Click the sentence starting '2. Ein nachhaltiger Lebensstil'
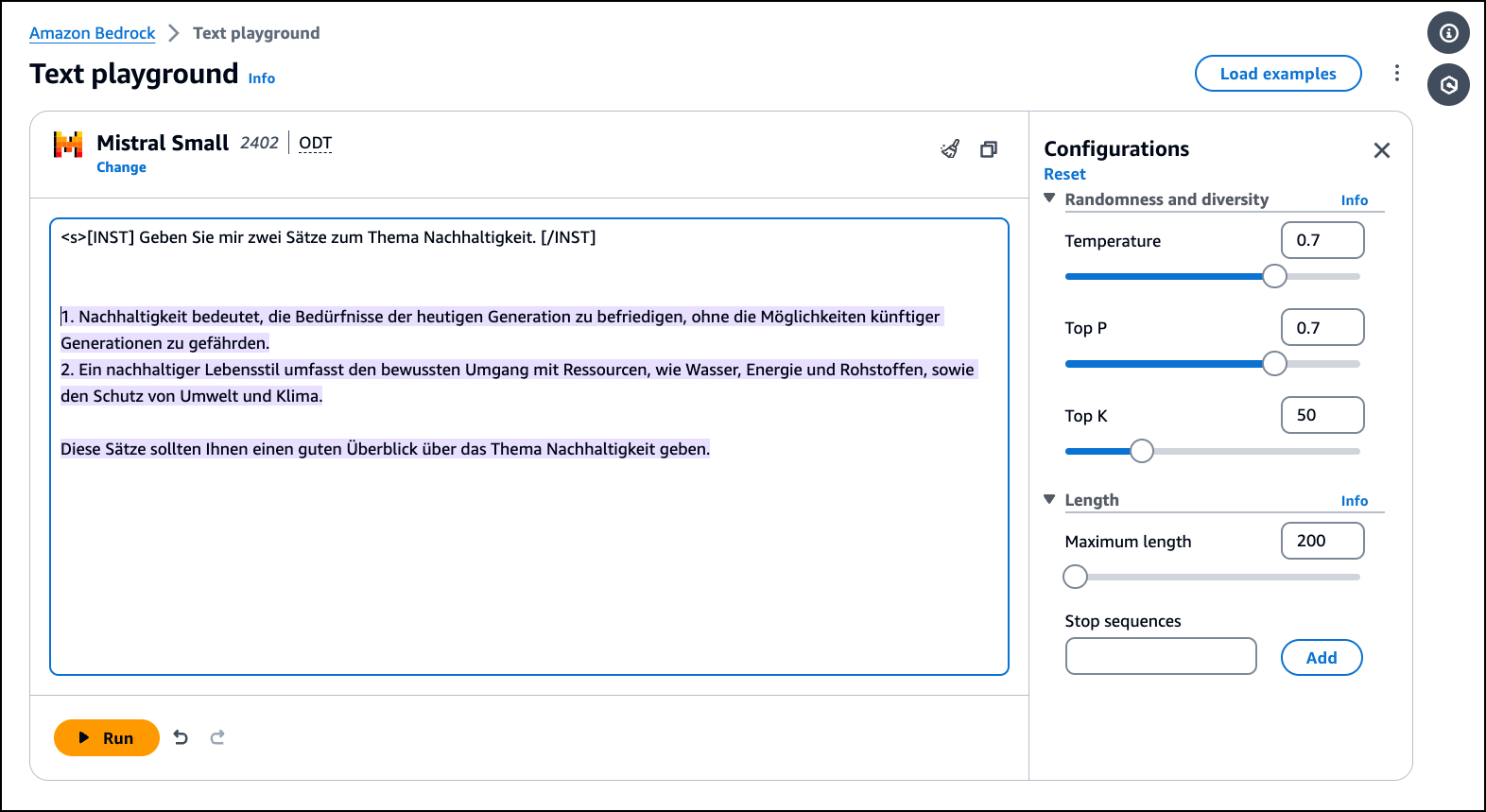 518,382
